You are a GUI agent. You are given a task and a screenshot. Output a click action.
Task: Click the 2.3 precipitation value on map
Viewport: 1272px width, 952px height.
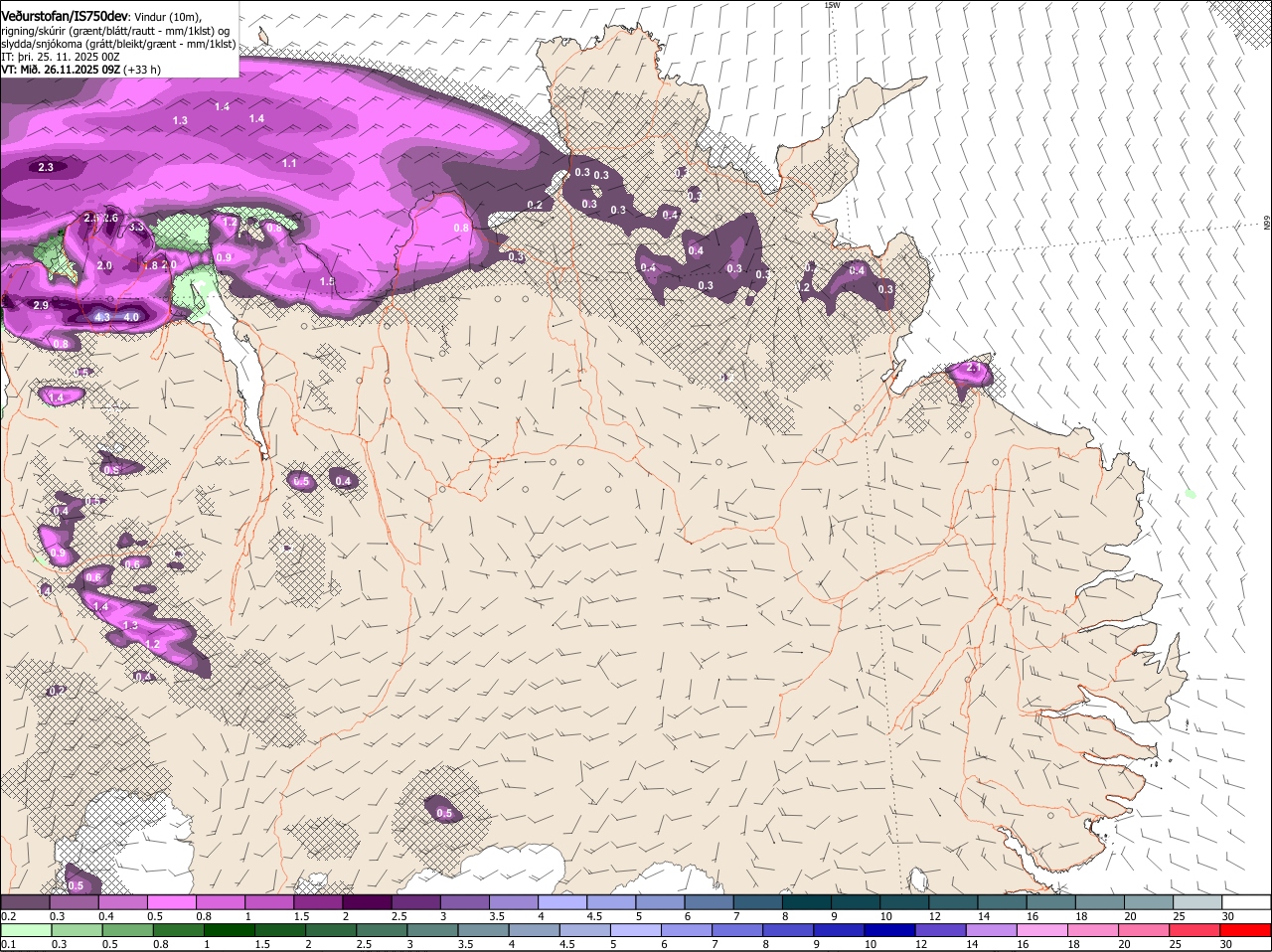tap(46, 167)
